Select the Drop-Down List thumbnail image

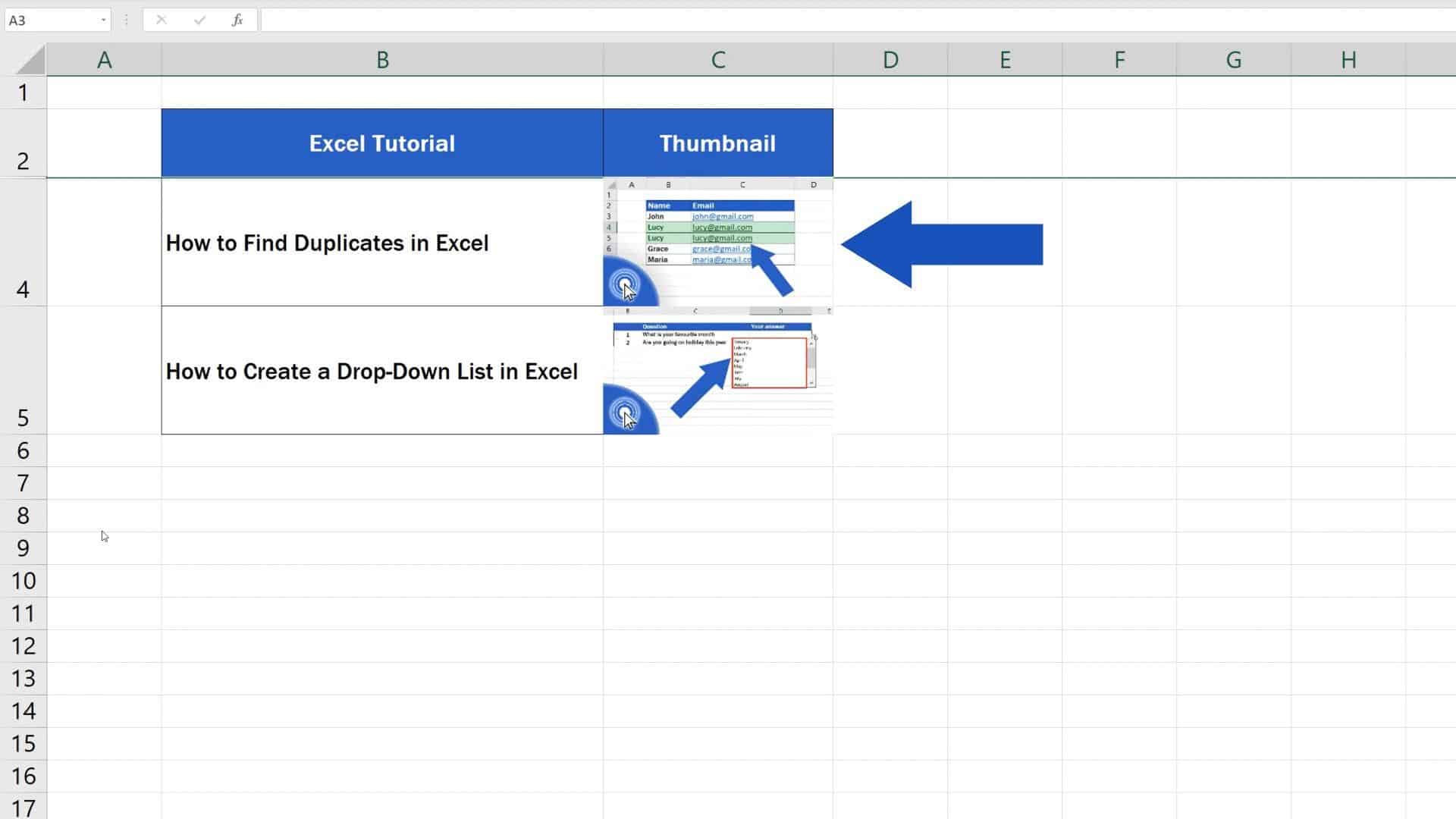[x=717, y=371]
